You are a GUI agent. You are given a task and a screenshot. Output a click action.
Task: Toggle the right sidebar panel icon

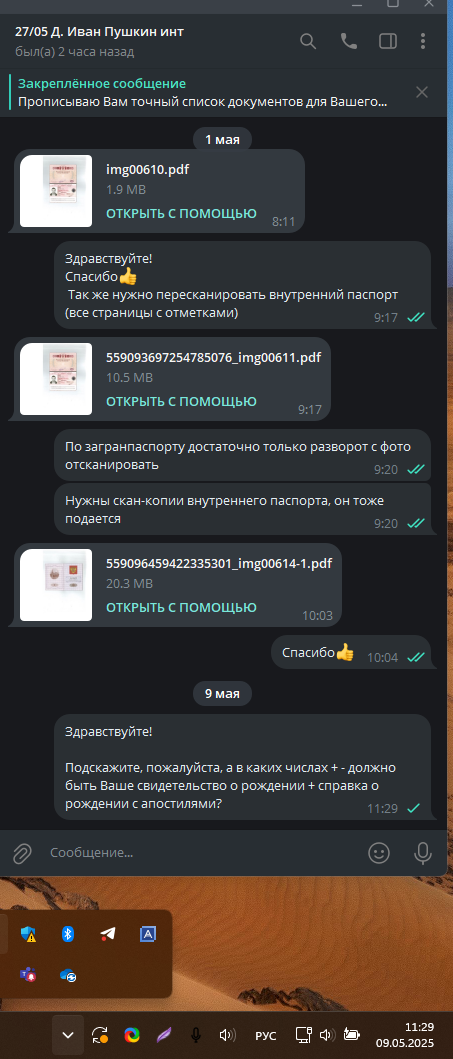tap(388, 41)
